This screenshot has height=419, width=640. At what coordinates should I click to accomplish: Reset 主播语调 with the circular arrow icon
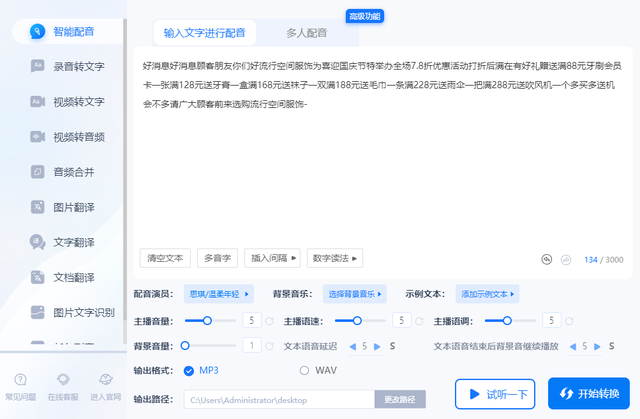[569, 321]
